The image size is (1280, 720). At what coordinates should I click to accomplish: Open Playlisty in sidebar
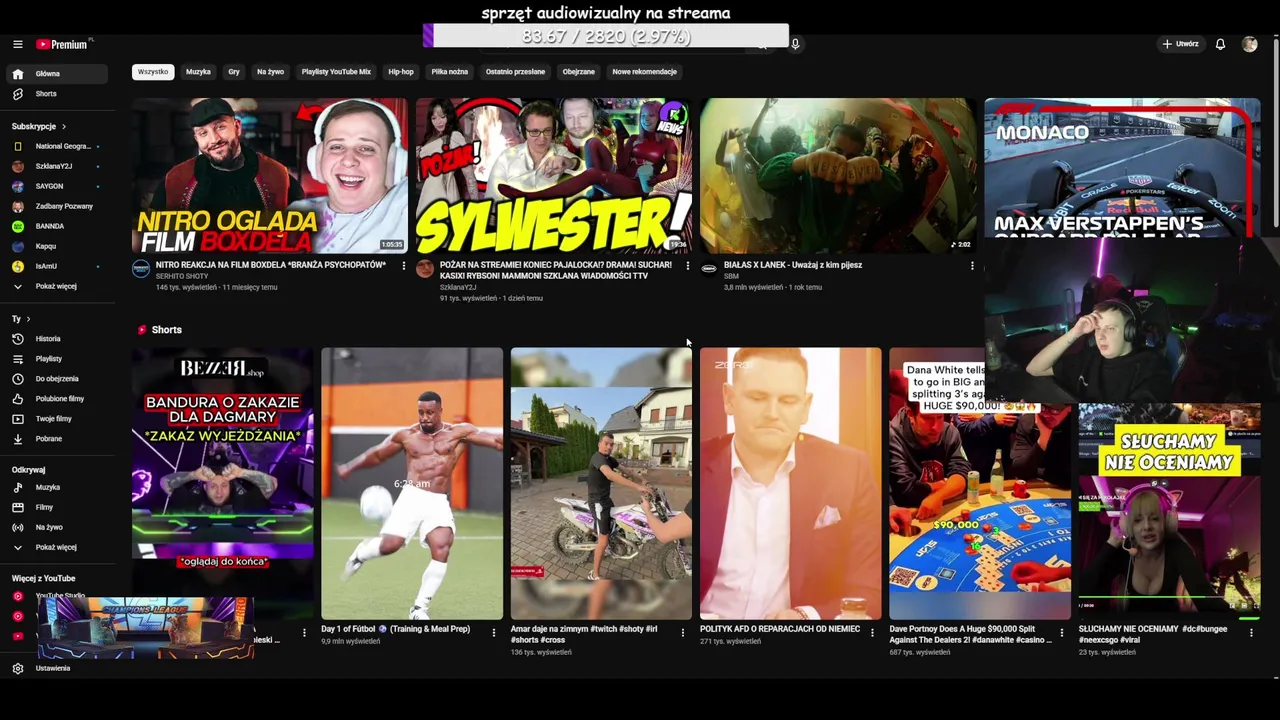[56, 359]
